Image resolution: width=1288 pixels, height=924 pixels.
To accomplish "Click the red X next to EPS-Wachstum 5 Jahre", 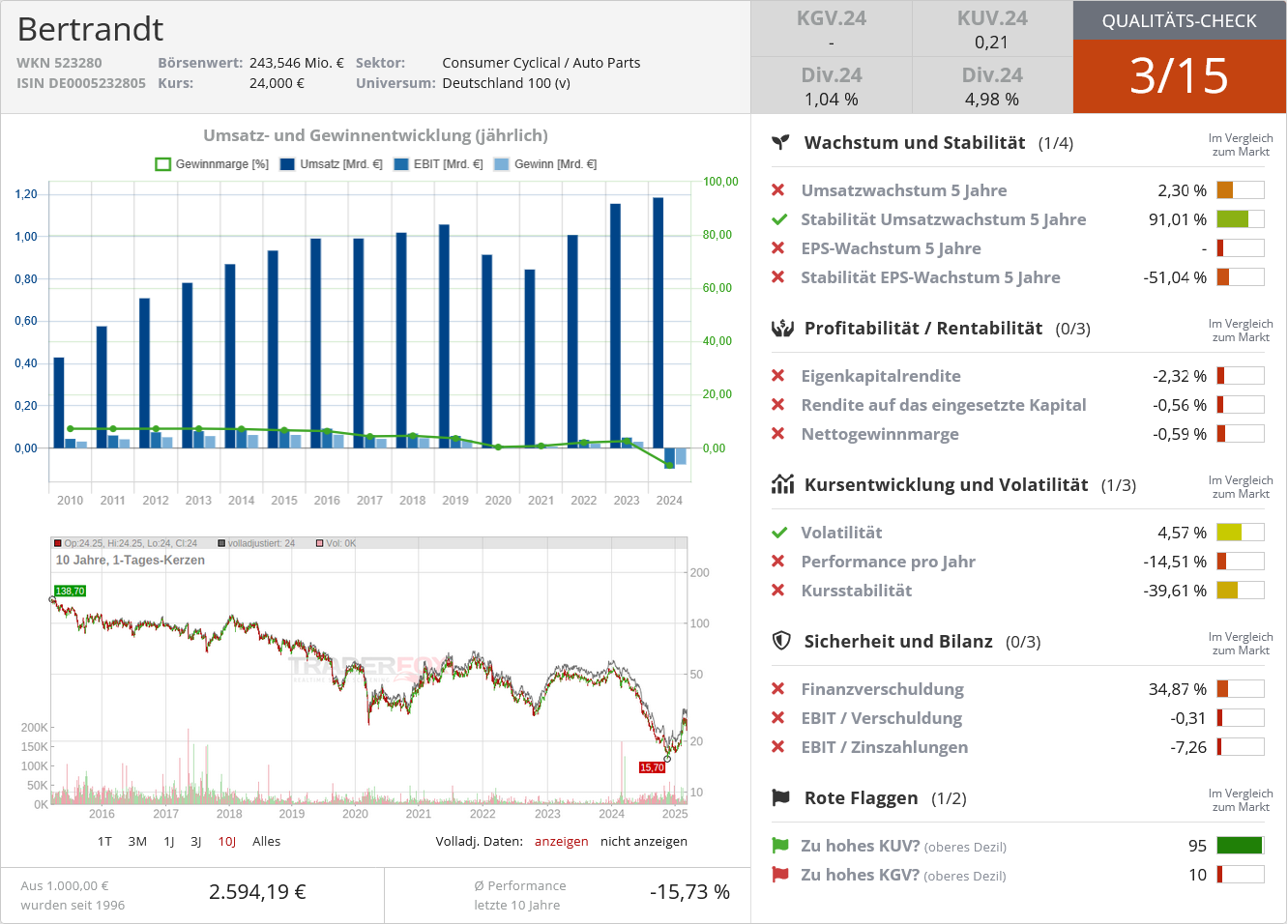I will point(778,248).
